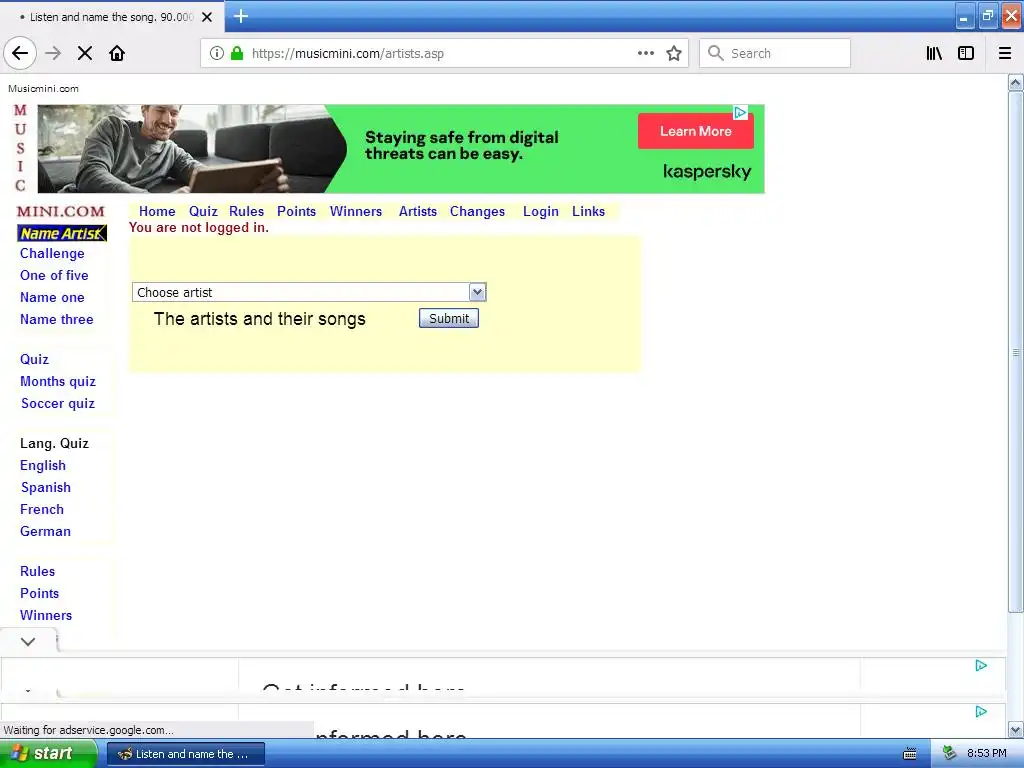The width and height of the screenshot is (1024, 768).
Task: Close the 'Listen and name the song' tab
Action: tap(207, 17)
